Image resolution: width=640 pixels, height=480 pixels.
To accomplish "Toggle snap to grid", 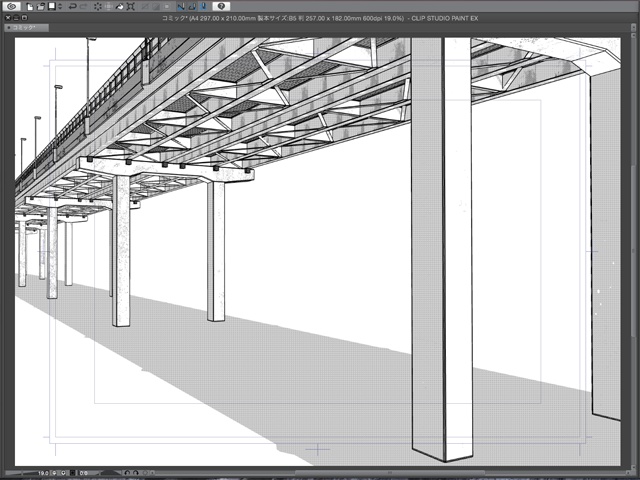I will 203,7.
